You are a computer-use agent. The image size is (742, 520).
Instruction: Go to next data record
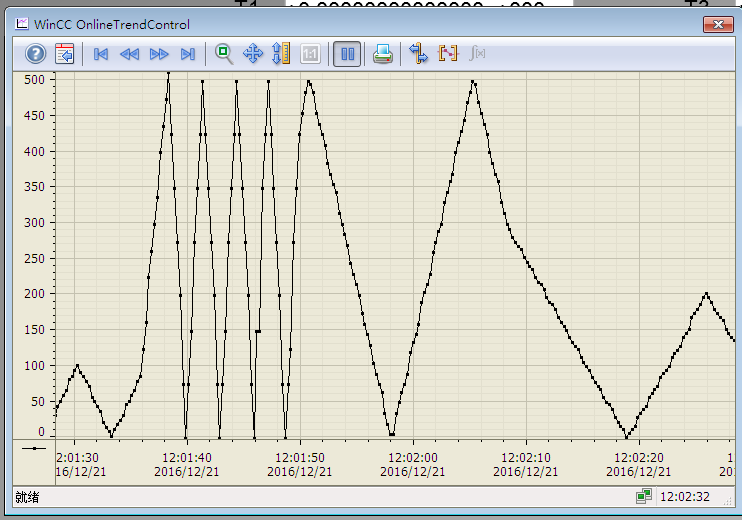click(158, 54)
